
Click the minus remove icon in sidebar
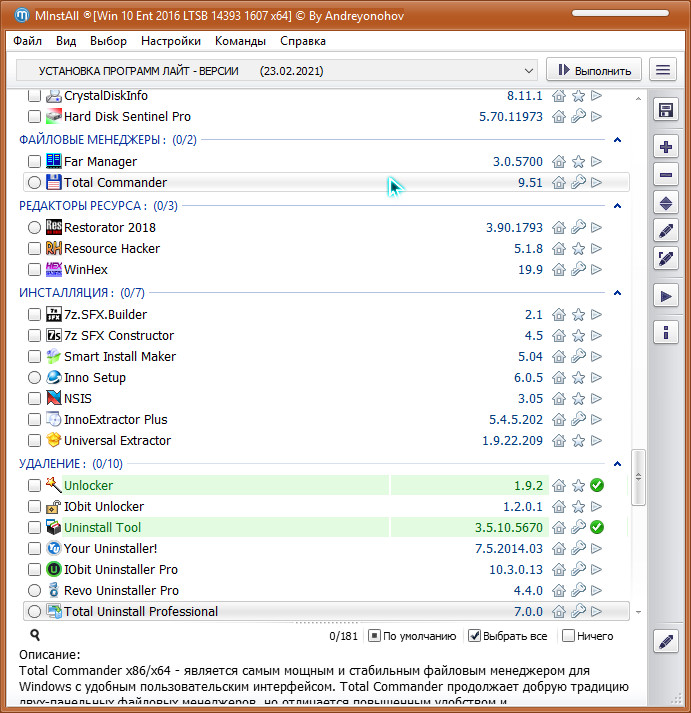click(666, 175)
